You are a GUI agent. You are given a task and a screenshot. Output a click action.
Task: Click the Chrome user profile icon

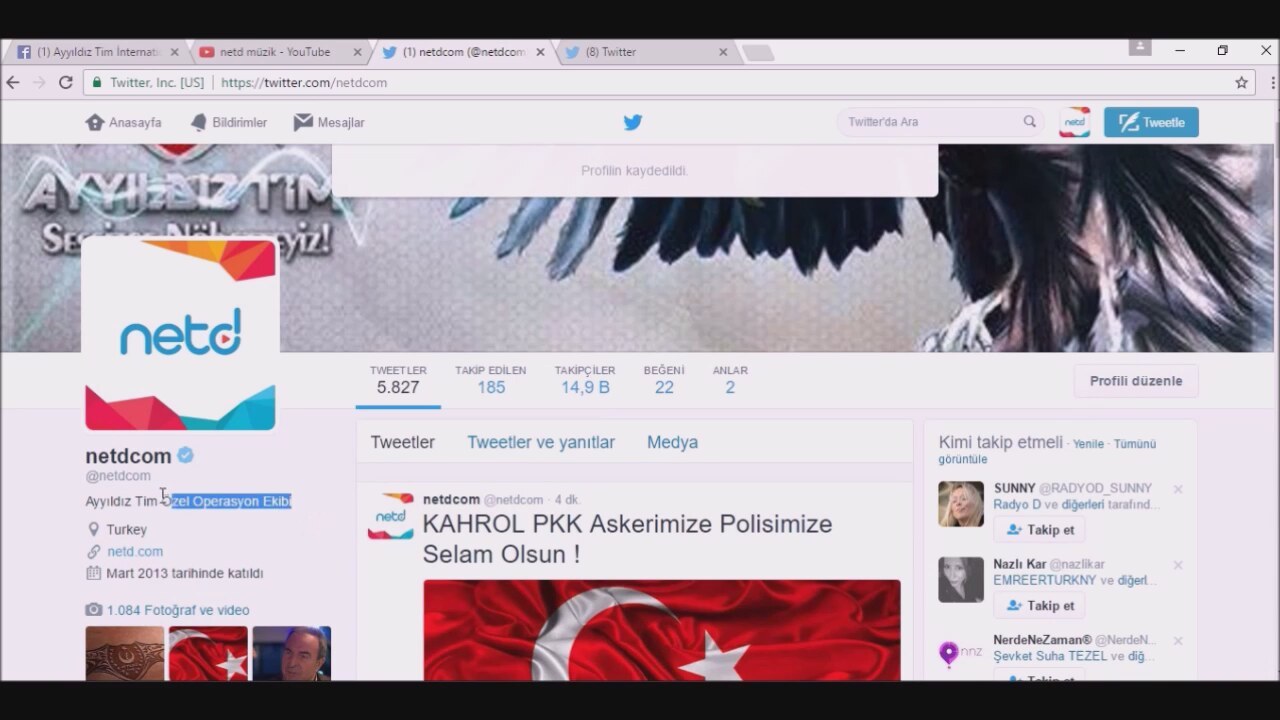(x=1140, y=48)
